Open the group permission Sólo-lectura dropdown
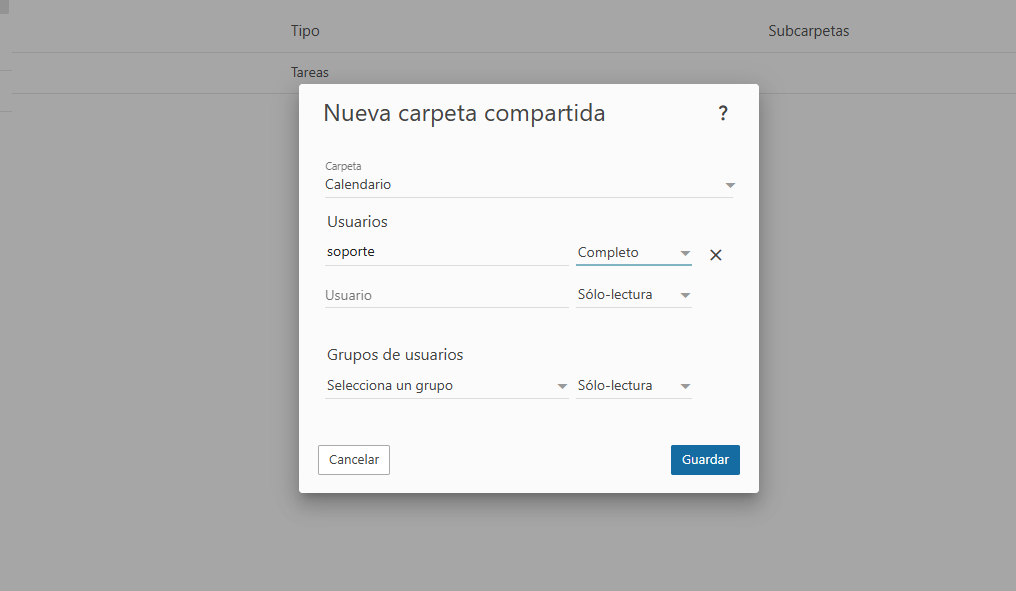Image resolution: width=1016 pixels, height=591 pixels. coord(634,386)
